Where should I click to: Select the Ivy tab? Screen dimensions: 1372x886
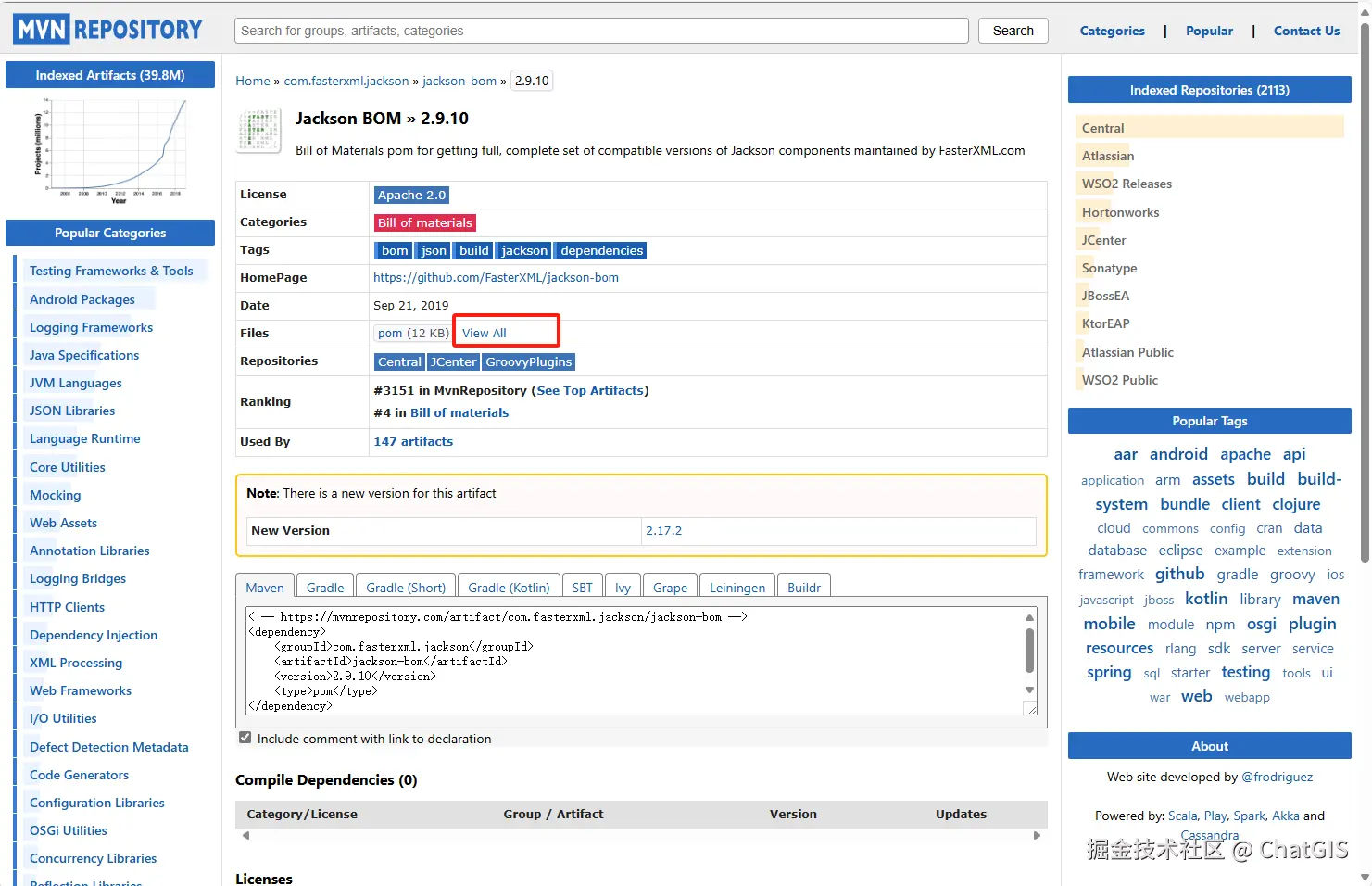[623, 587]
